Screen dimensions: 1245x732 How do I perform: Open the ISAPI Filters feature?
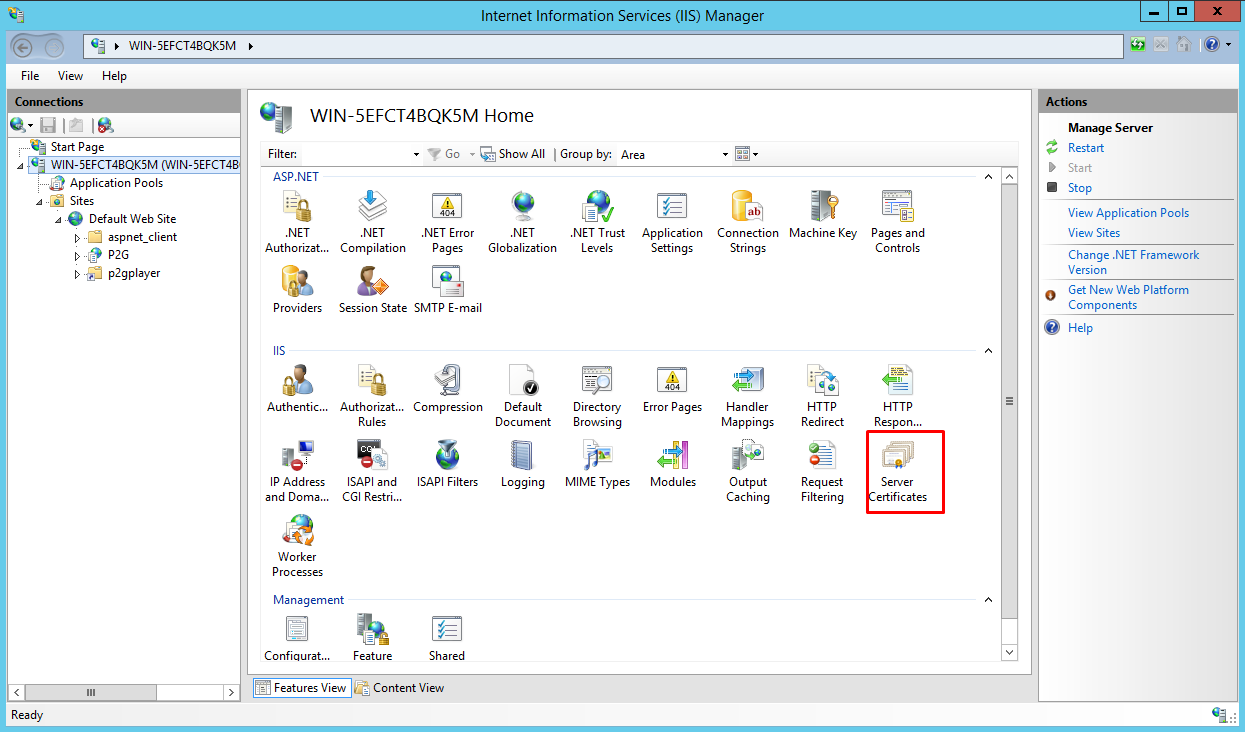point(447,464)
